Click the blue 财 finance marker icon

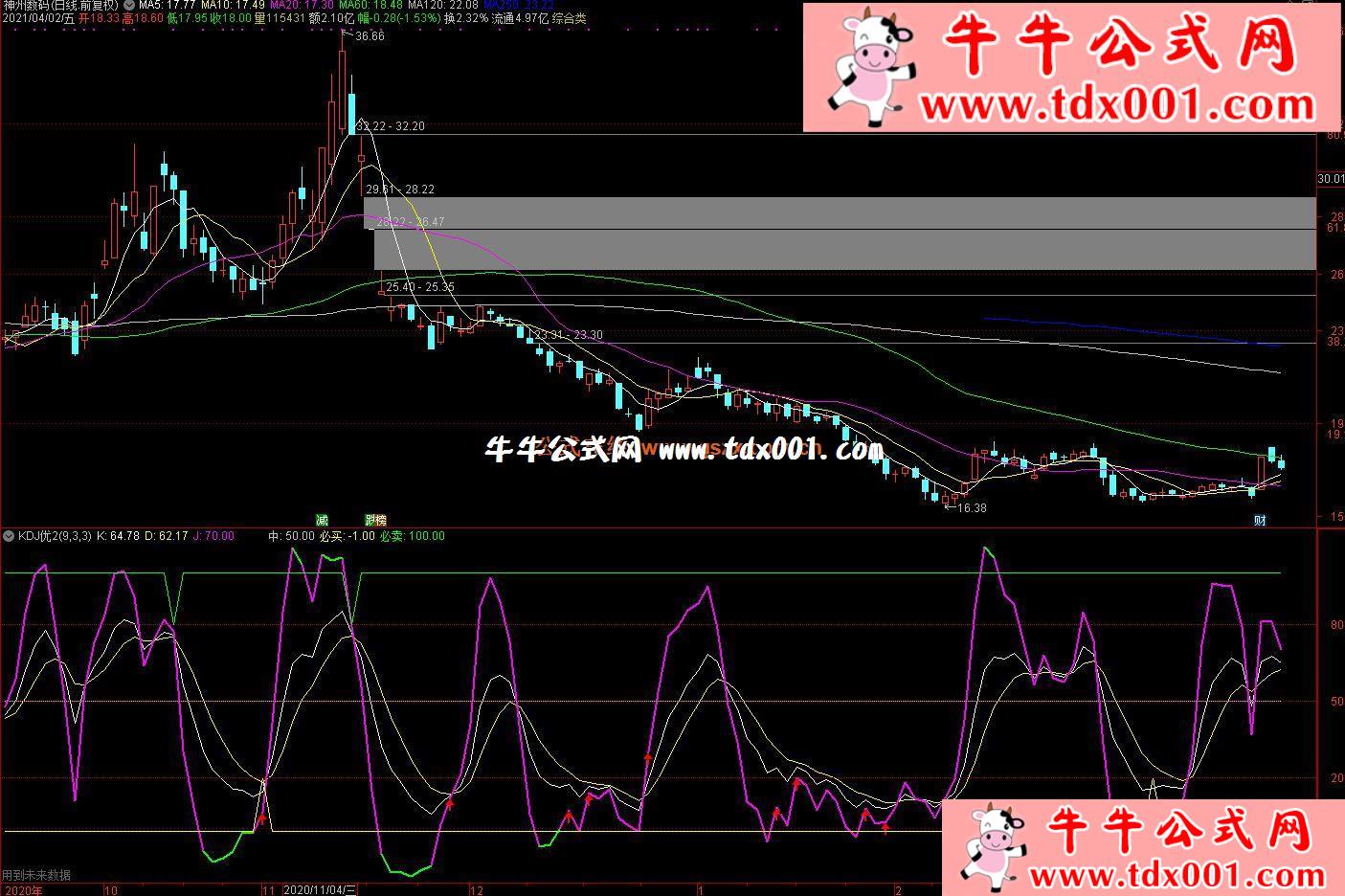pyautogui.click(x=1260, y=520)
